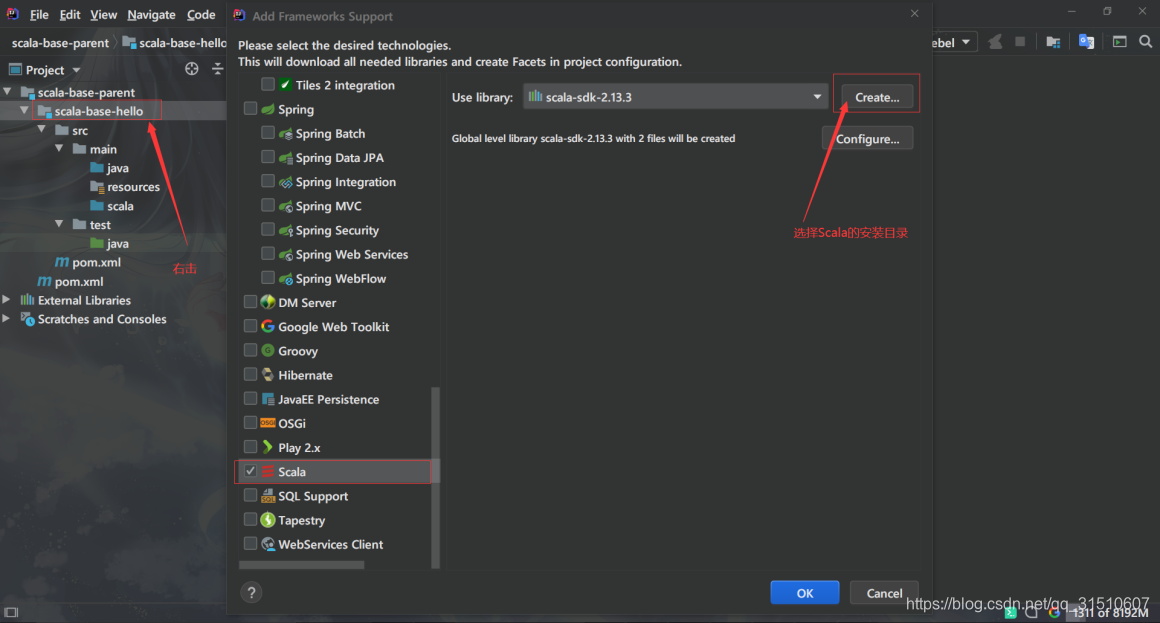The width and height of the screenshot is (1160, 623).
Task: Cancel the Add Frameworks Support dialog
Action: [x=883, y=593]
